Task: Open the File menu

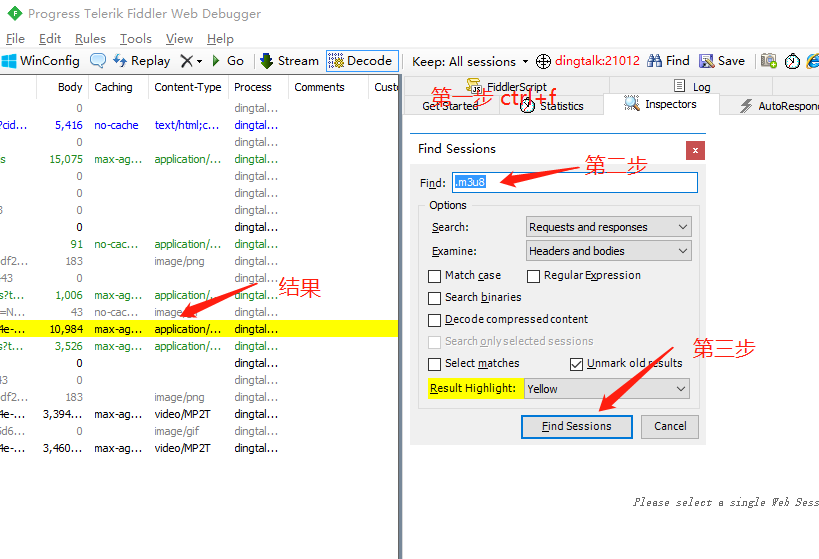Action: click(x=15, y=39)
